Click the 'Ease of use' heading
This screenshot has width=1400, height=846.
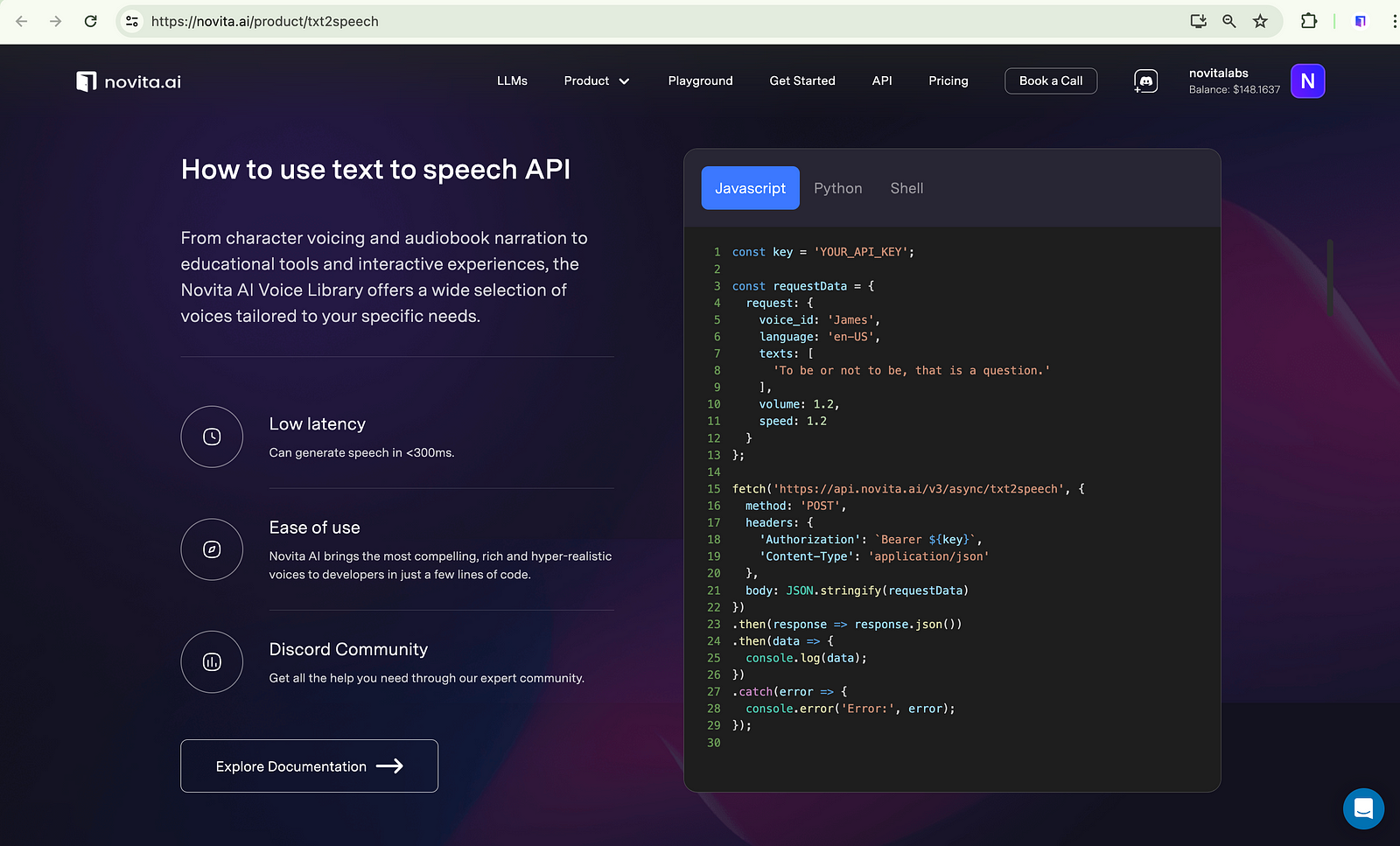tap(314, 528)
